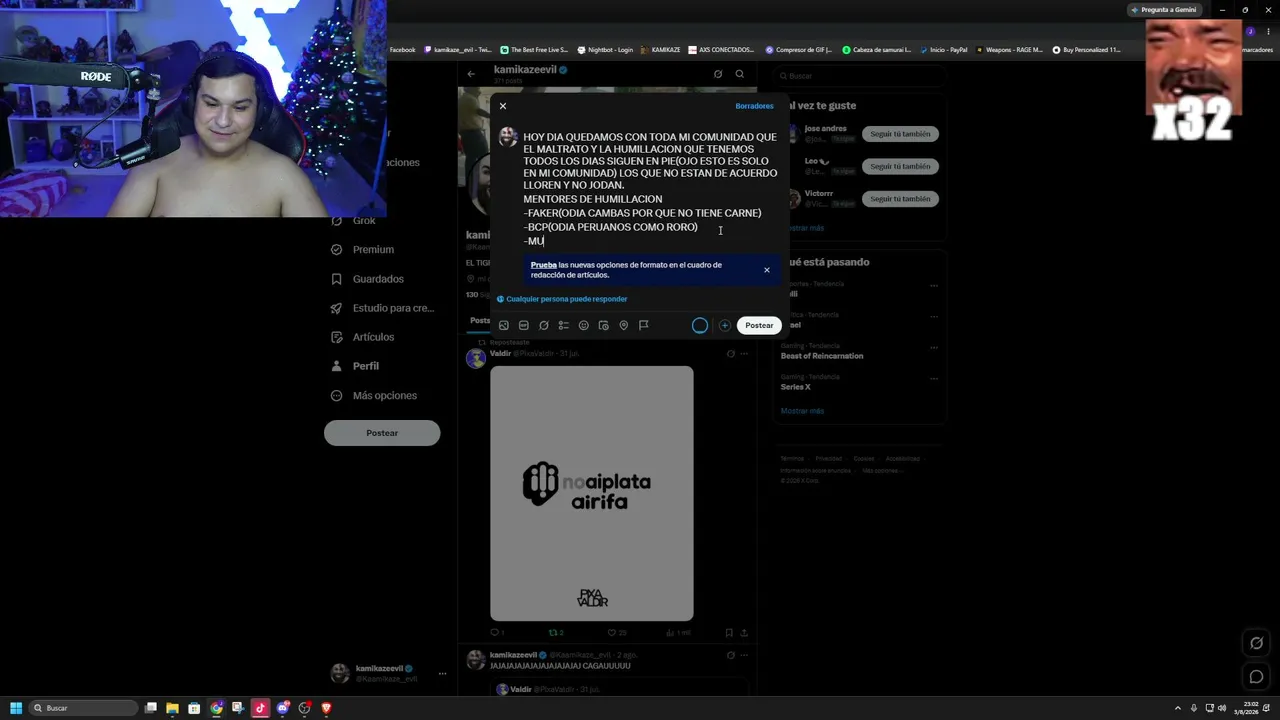The height and width of the screenshot is (720, 1280).
Task: Open Brave browser from taskbar
Action: [326, 708]
